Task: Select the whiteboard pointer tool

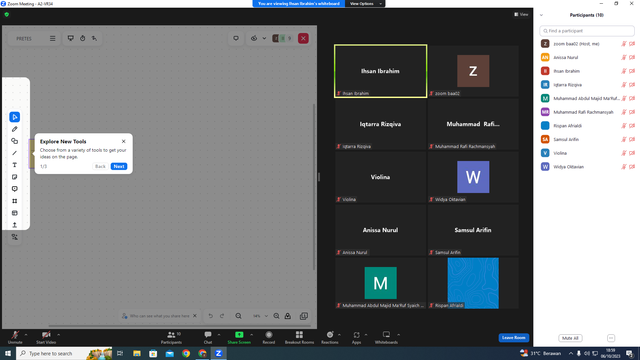Action: (15, 117)
